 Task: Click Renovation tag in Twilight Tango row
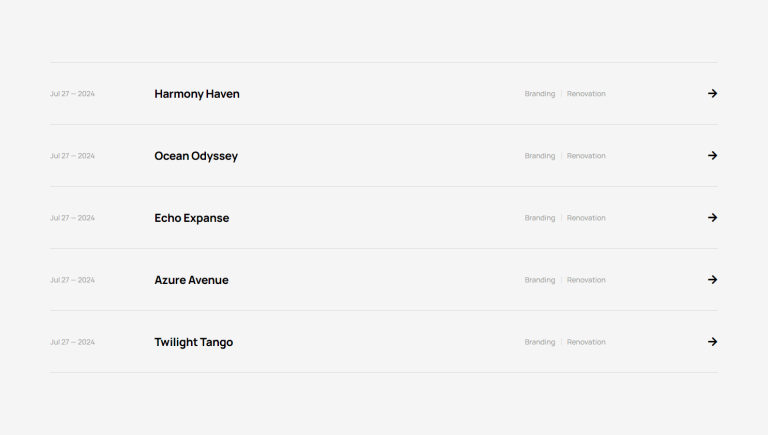586,342
